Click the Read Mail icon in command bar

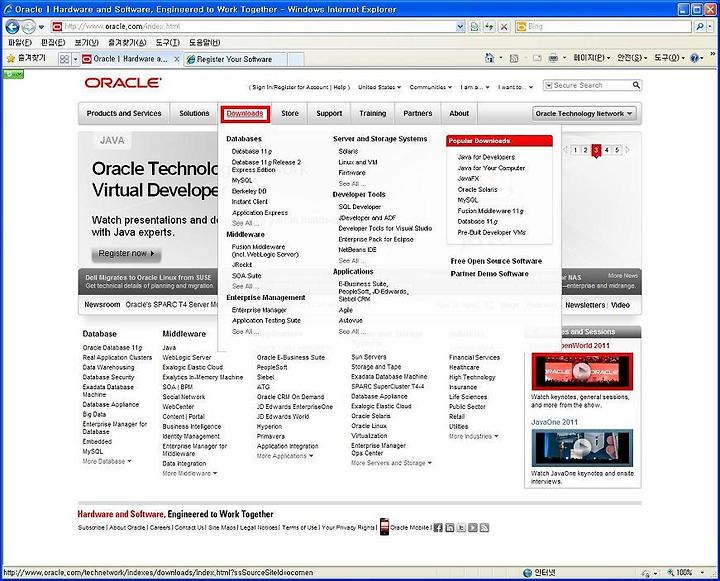point(537,58)
